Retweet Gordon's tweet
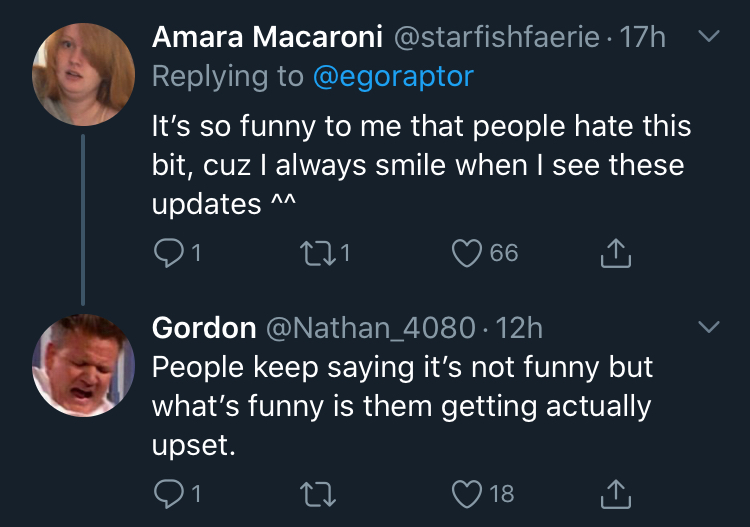This screenshot has width=750, height=527. coord(318,494)
